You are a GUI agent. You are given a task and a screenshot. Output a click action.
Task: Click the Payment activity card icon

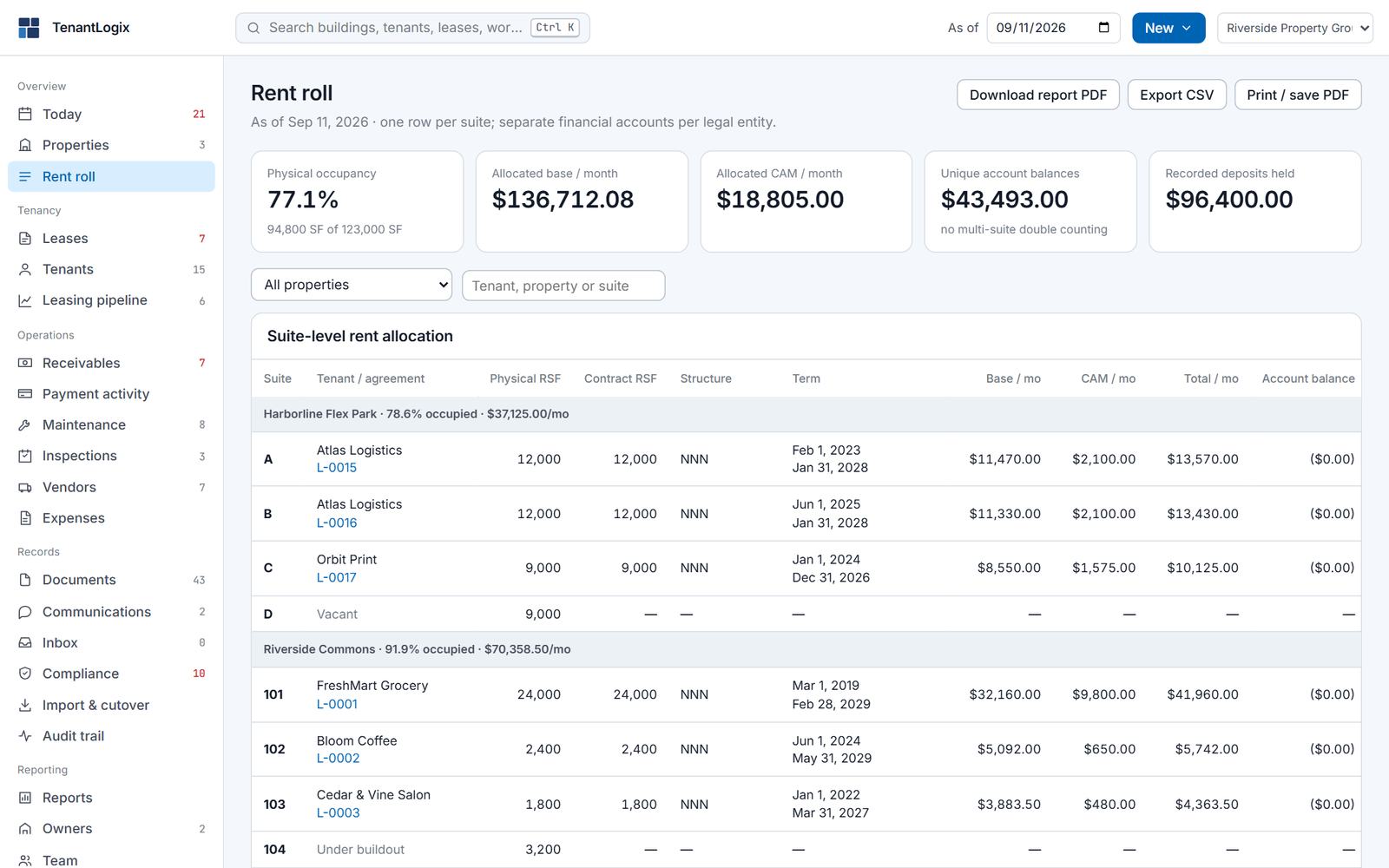coord(25,394)
